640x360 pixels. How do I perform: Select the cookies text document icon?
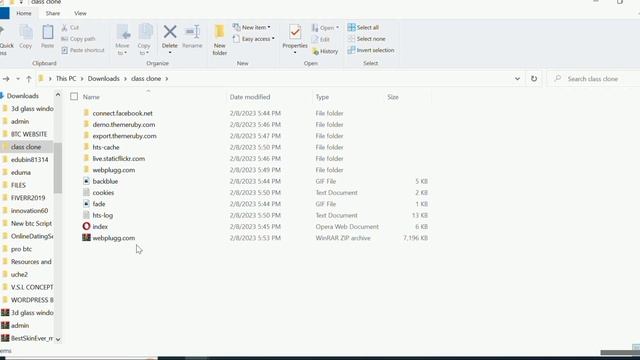click(x=86, y=192)
